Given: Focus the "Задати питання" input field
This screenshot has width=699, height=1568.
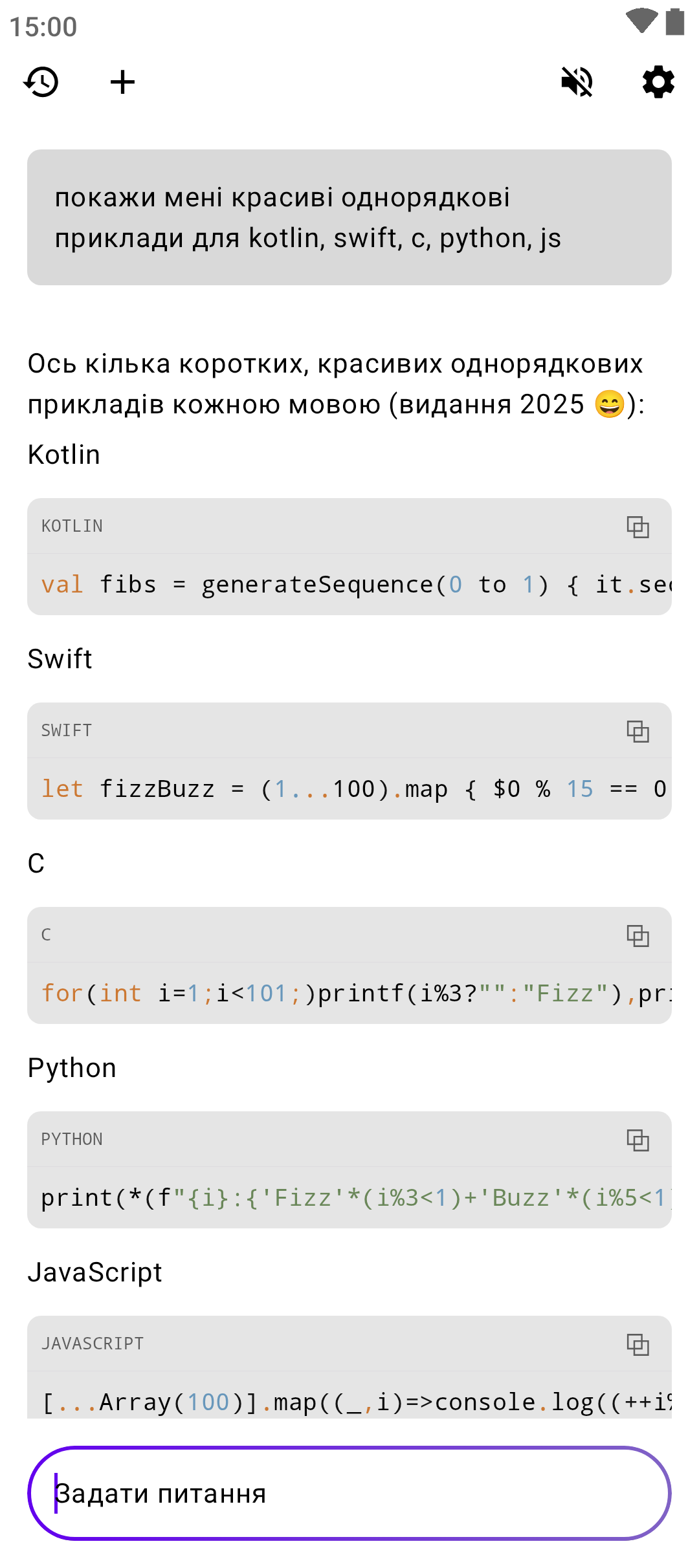Looking at the screenshot, I should (x=349, y=1494).
